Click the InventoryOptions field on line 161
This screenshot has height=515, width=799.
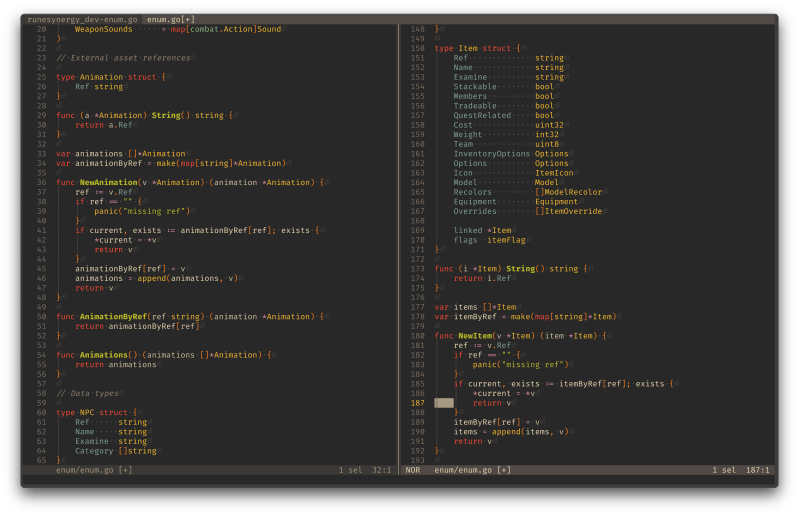pyautogui.click(x=492, y=154)
